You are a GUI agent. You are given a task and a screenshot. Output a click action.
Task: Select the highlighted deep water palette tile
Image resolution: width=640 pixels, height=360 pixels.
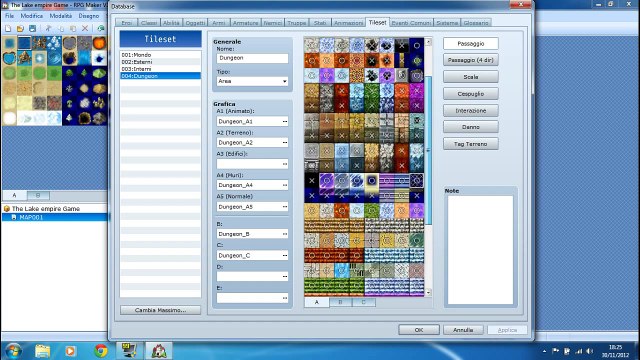(x=24, y=43)
